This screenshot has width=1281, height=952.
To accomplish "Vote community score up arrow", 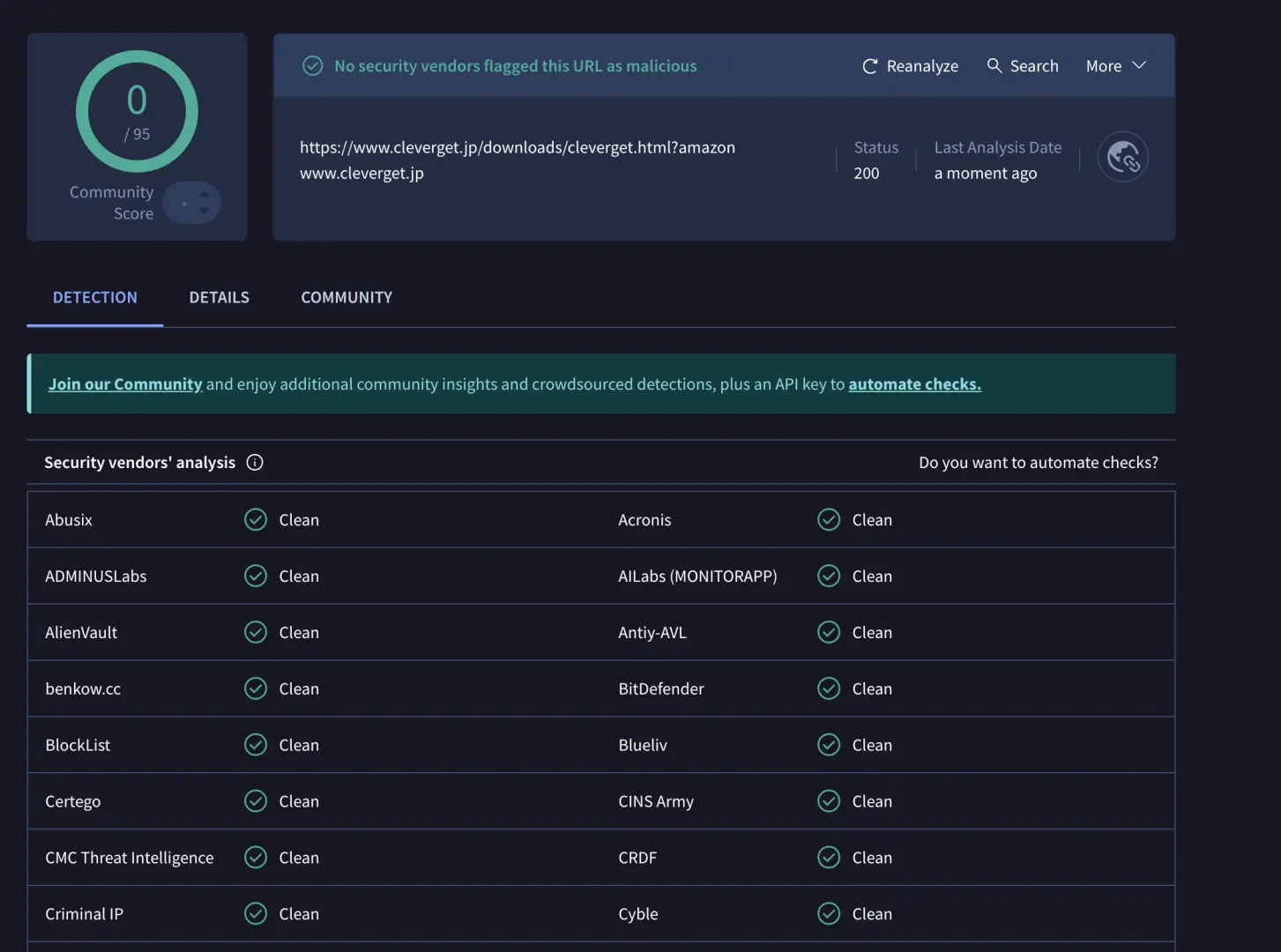I will point(205,194).
